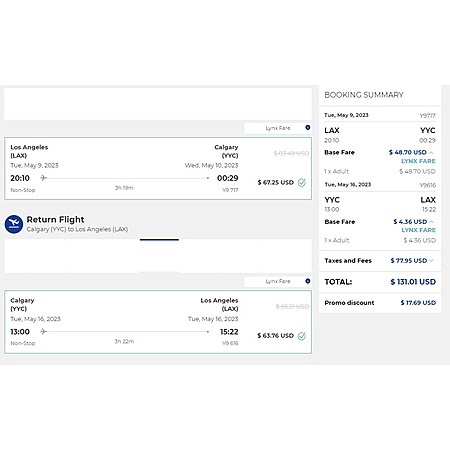Image resolution: width=450 pixels, height=450 pixels.
Task: Click the airplane icon beside 13:00 departure
Action: [x=43, y=331]
